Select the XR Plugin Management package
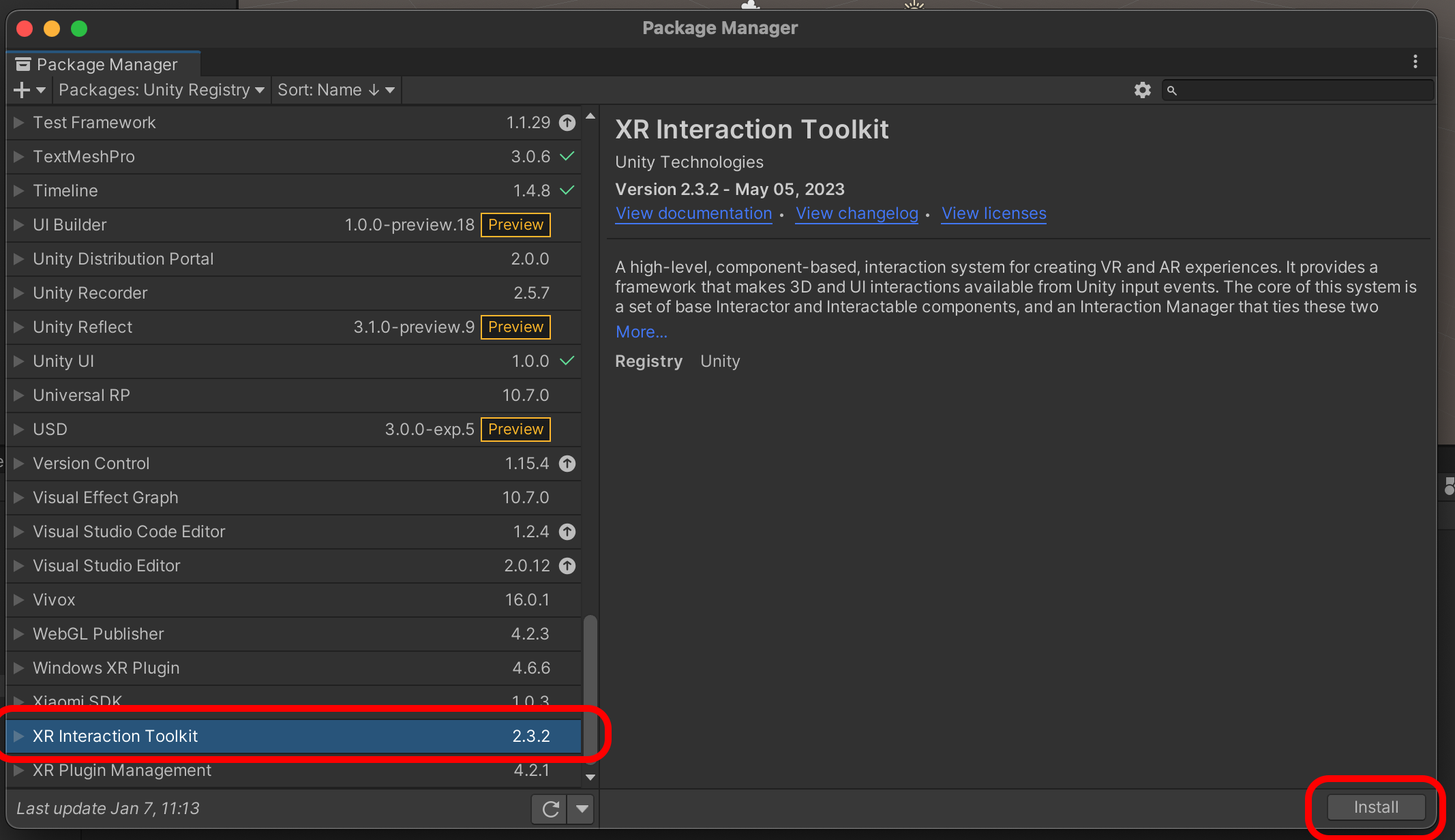 [x=123, y=770]
